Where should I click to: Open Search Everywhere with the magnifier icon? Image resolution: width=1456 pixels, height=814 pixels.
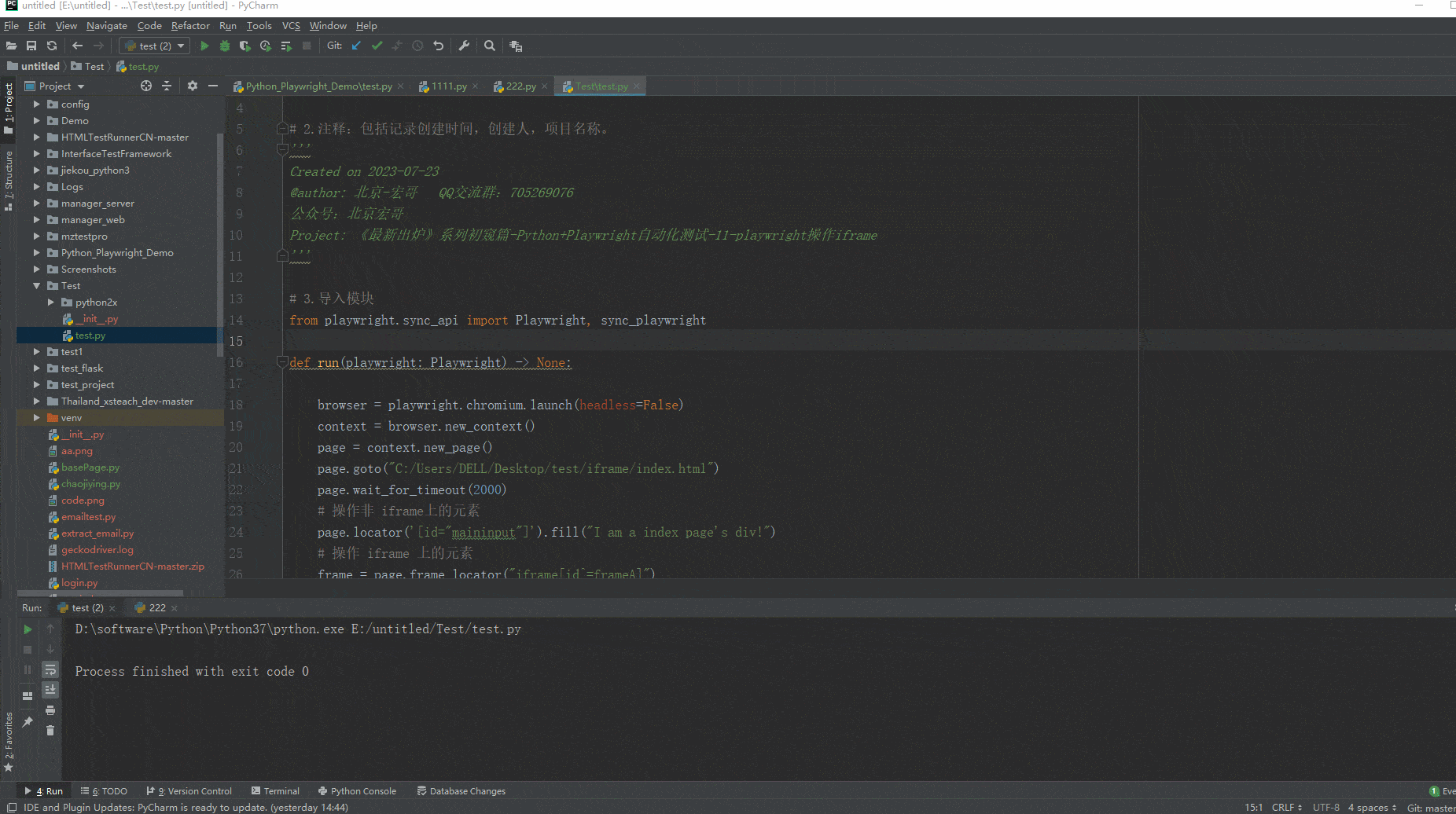click(490, 46)
